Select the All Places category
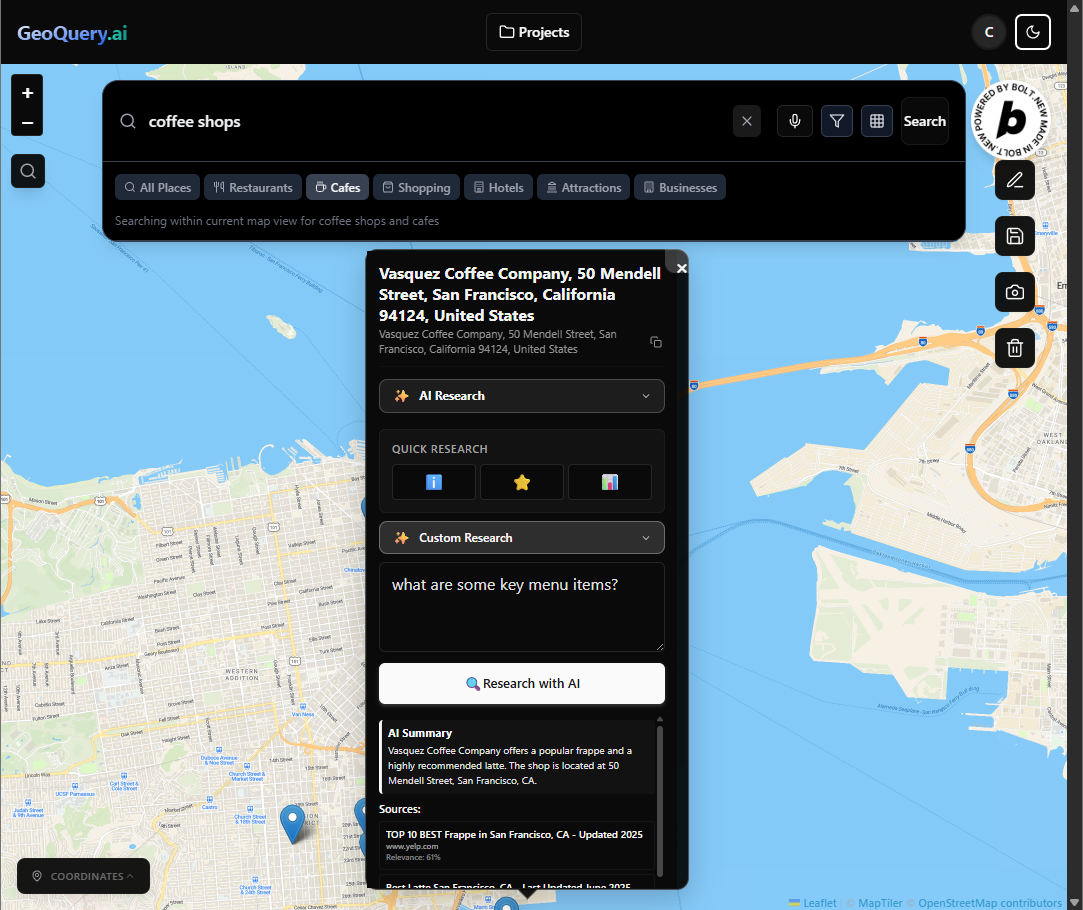1083x910 pixels. tap(157, 187)
